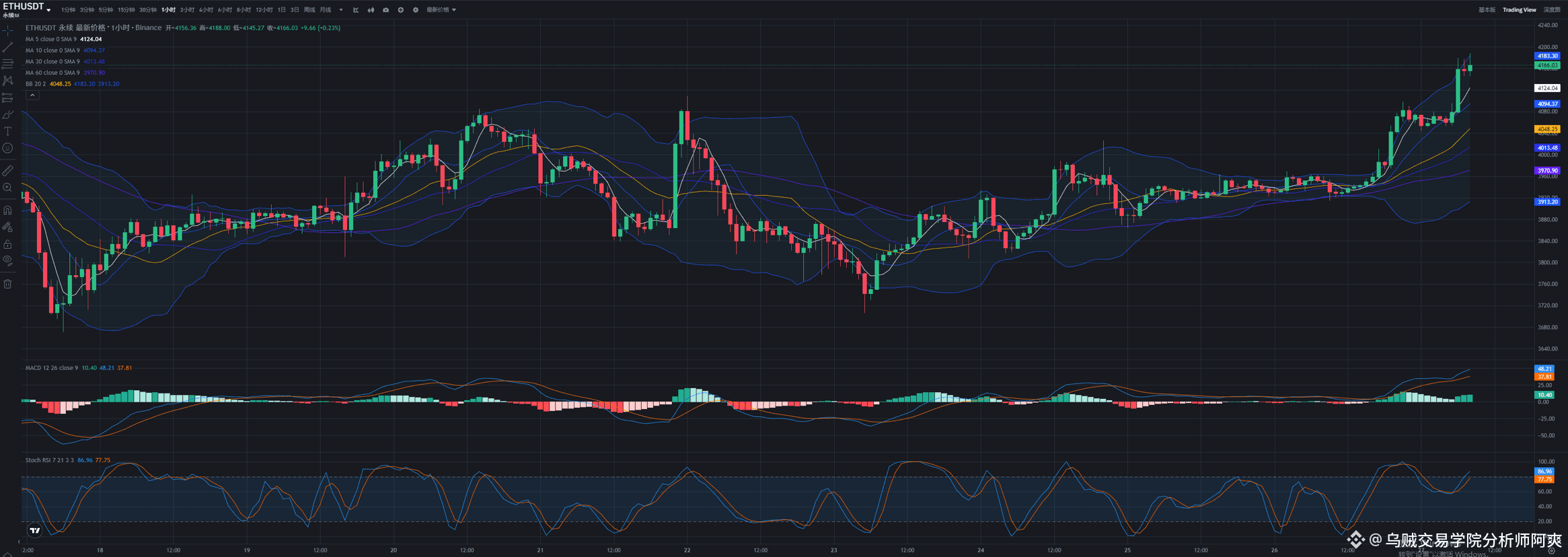This screenshot has height=557, width=1568.
Task: Toggle stay-in-drawing-mode pencil lock
Action: (7, 227)
